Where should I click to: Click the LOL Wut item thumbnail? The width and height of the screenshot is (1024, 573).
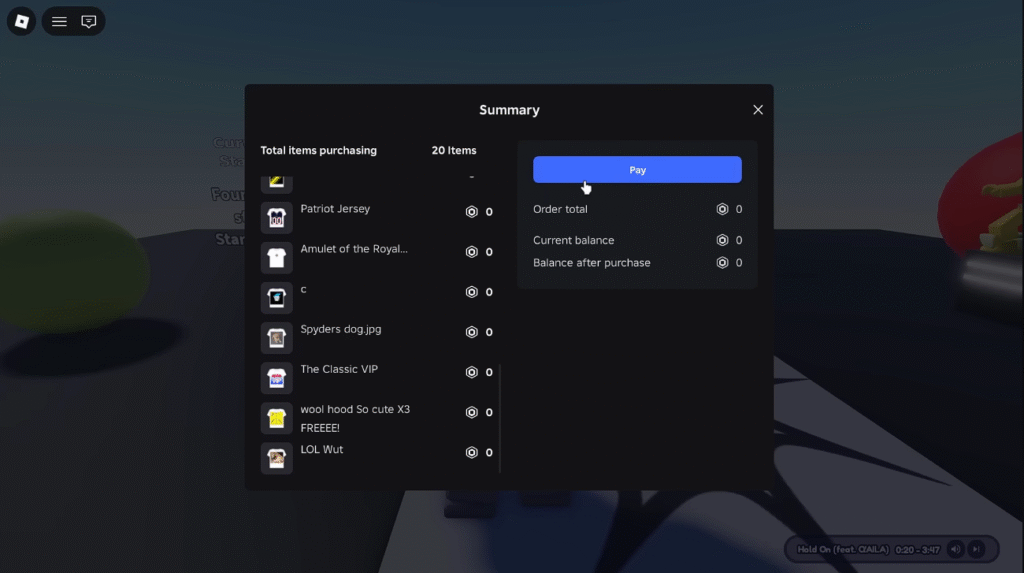[x=277, y=458]
